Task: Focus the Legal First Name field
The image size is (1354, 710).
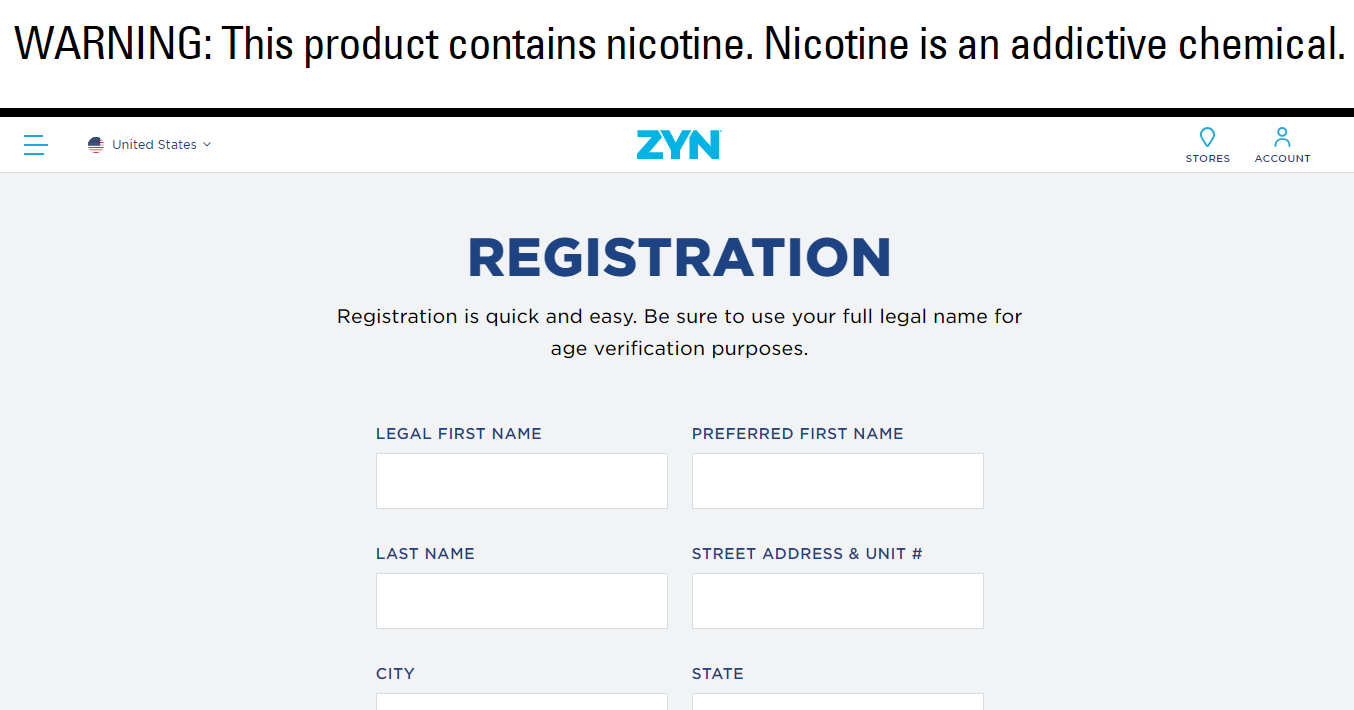Action: [x=521, y=481]
